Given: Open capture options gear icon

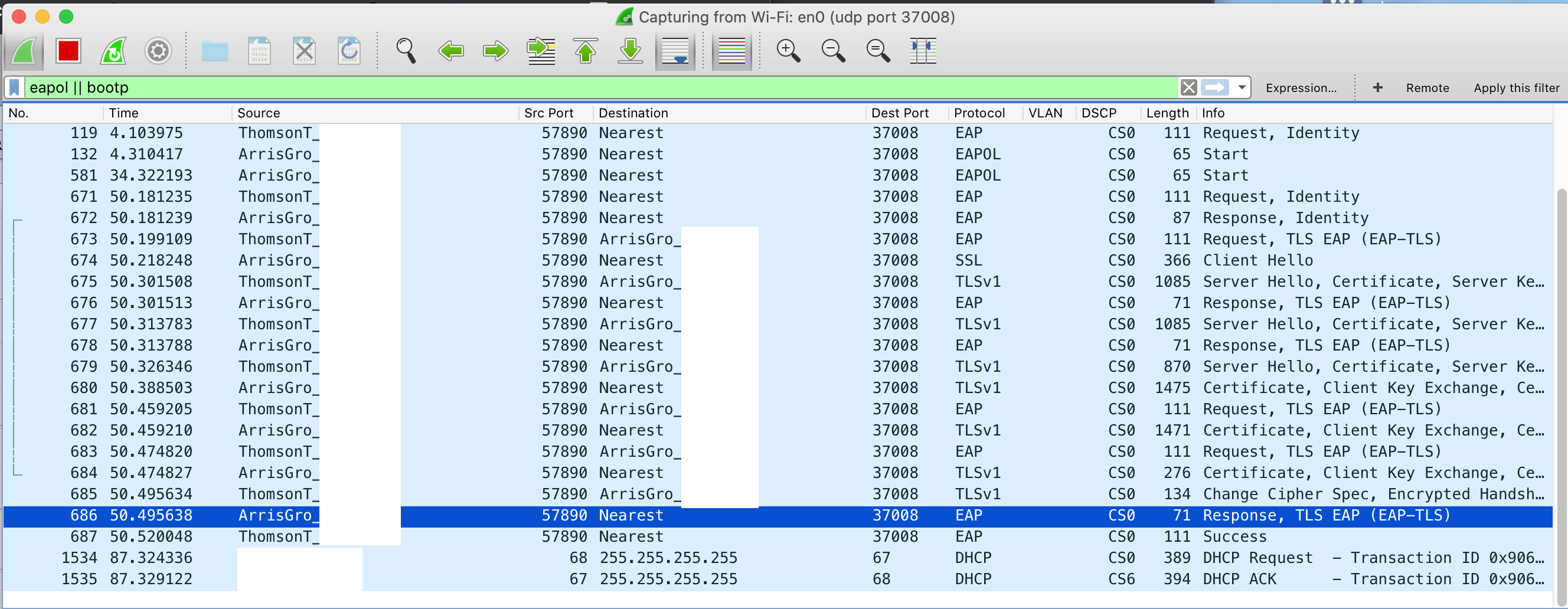Looking at the screenshot, I should click(158, 51).
